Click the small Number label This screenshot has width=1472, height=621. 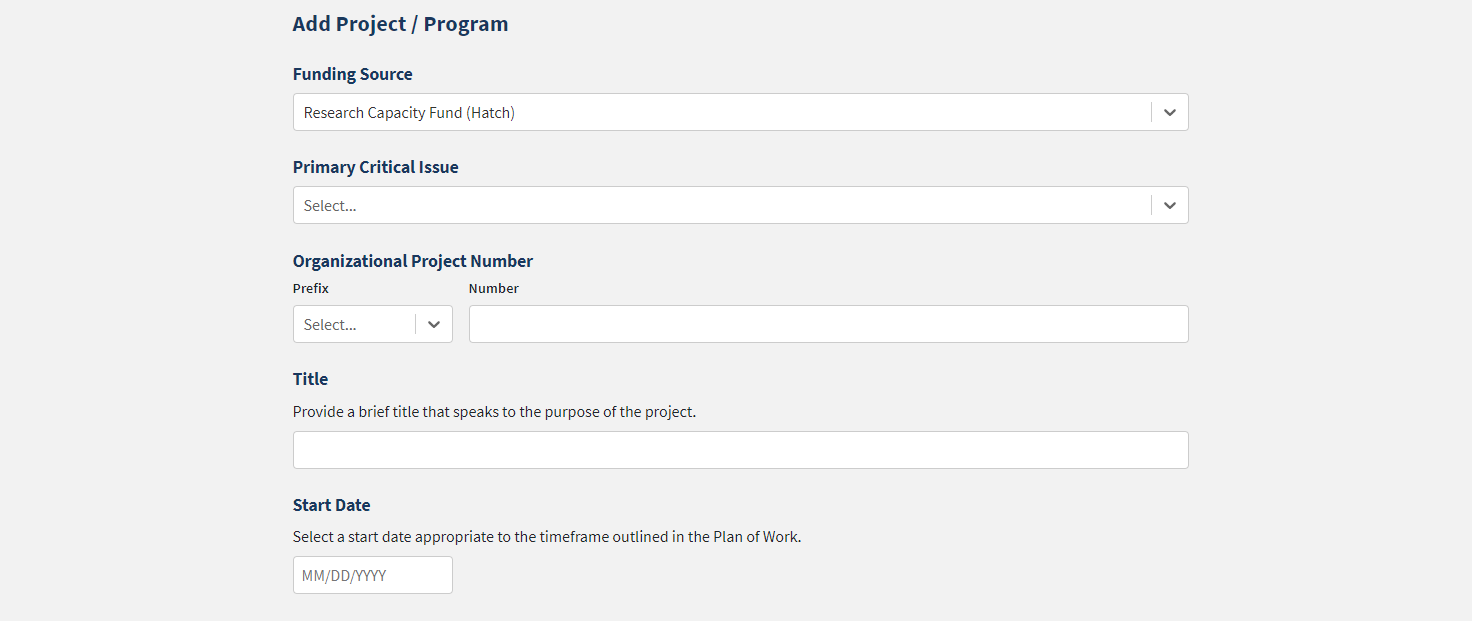tap(493, 288)
